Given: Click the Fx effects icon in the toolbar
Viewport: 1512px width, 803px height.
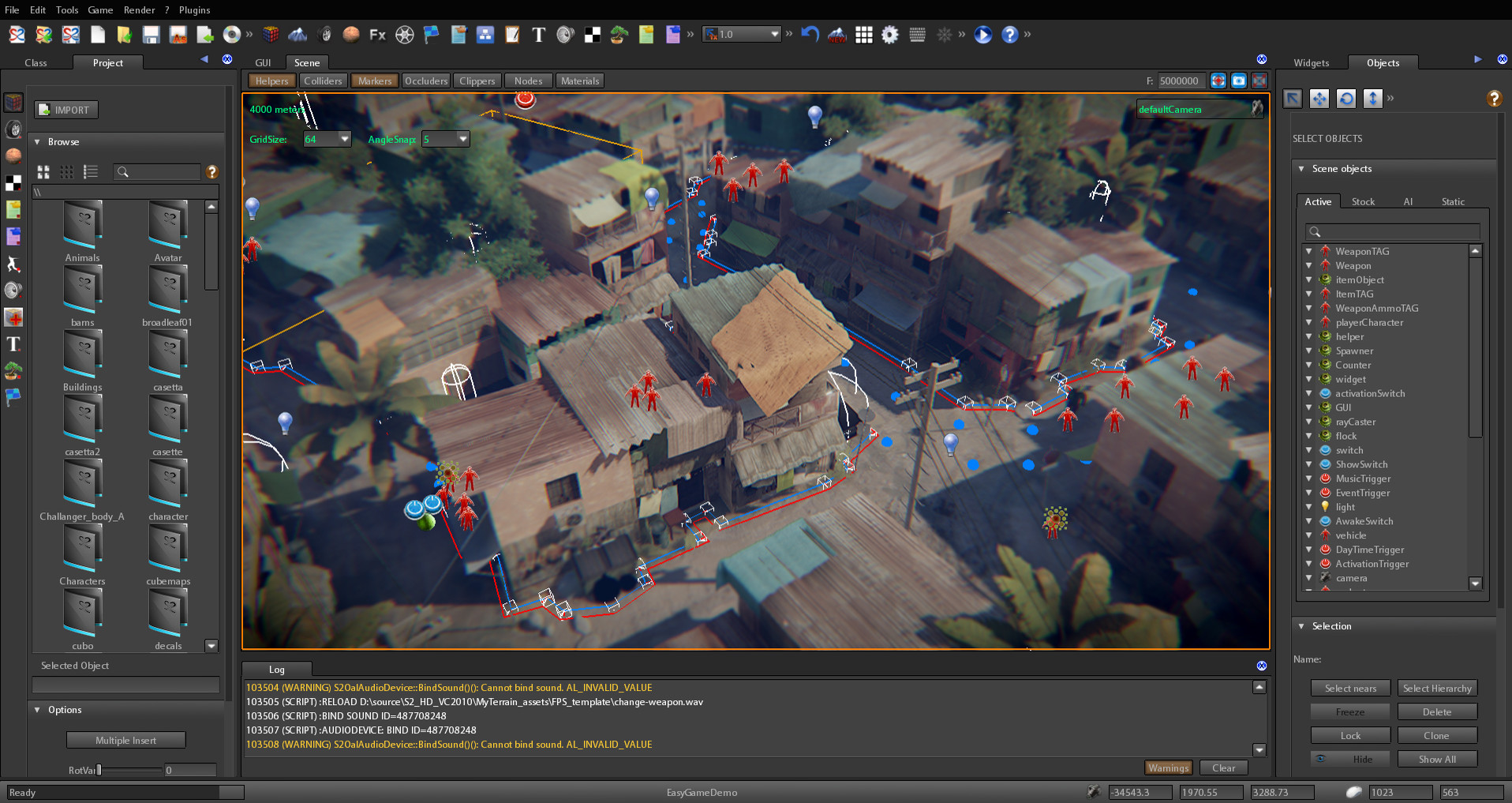Looking at the screenshot, I should (x=377, y=35).
